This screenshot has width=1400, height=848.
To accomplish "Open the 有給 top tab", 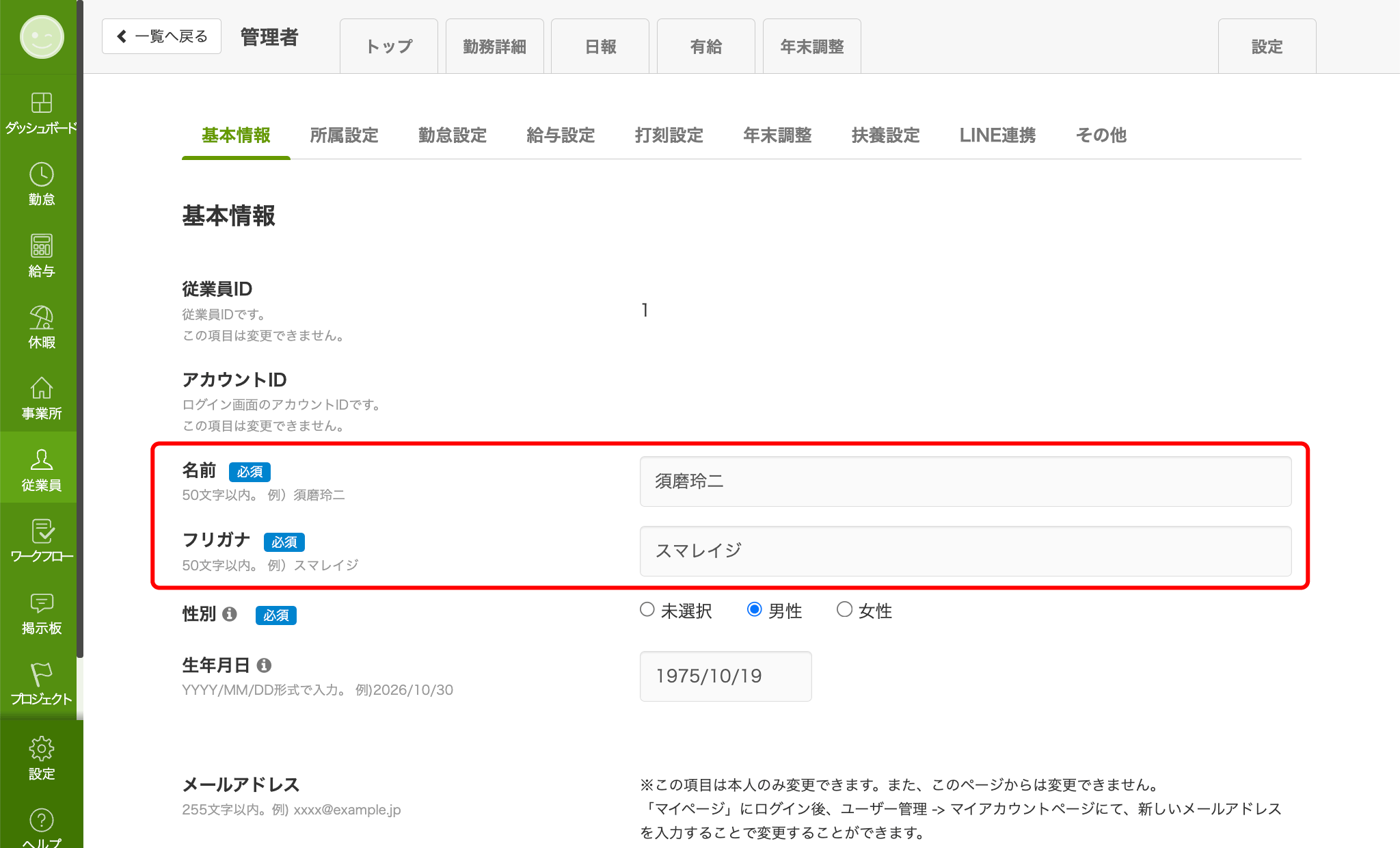I will coord(706,46).
